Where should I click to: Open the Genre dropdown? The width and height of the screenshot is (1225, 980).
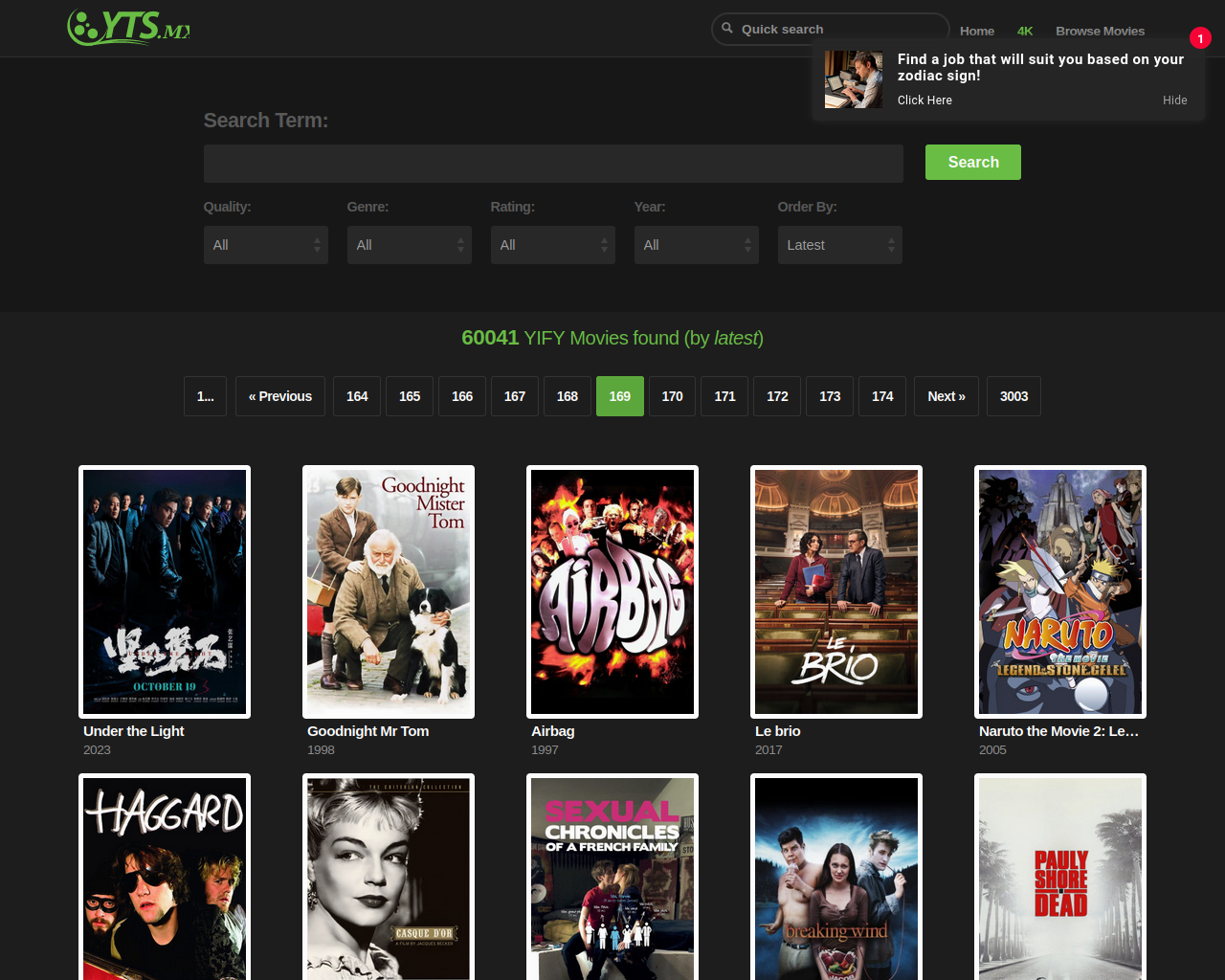pos(410,245)
